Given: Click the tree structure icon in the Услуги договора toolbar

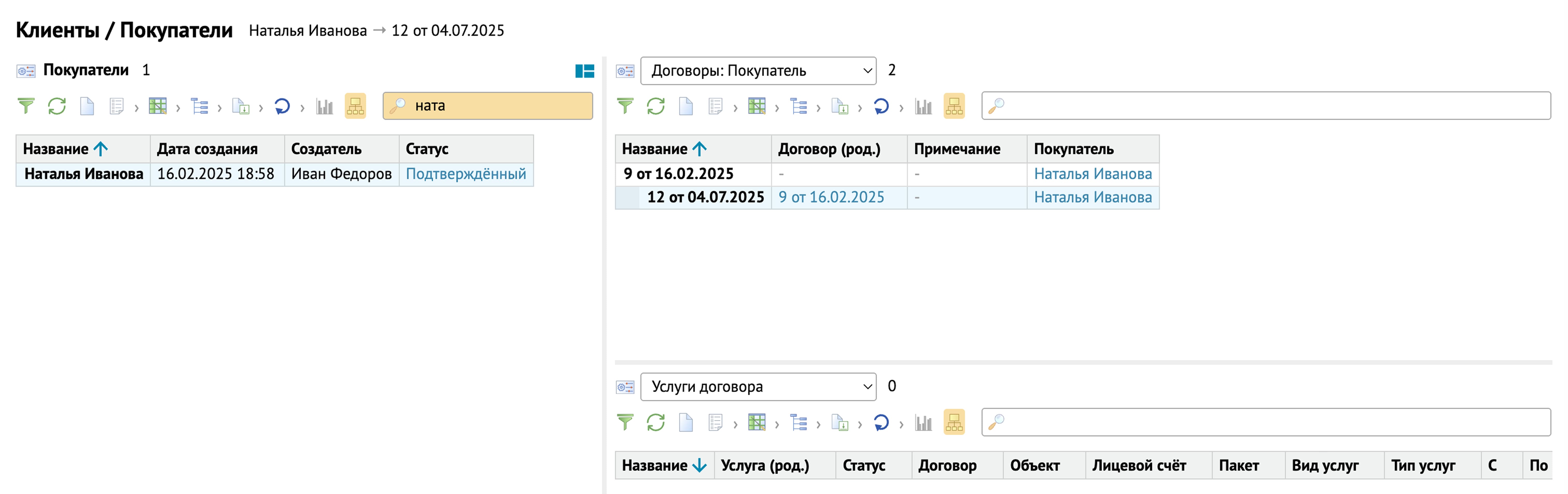Looking at the screenshot, I should click(x=798, y=422).
